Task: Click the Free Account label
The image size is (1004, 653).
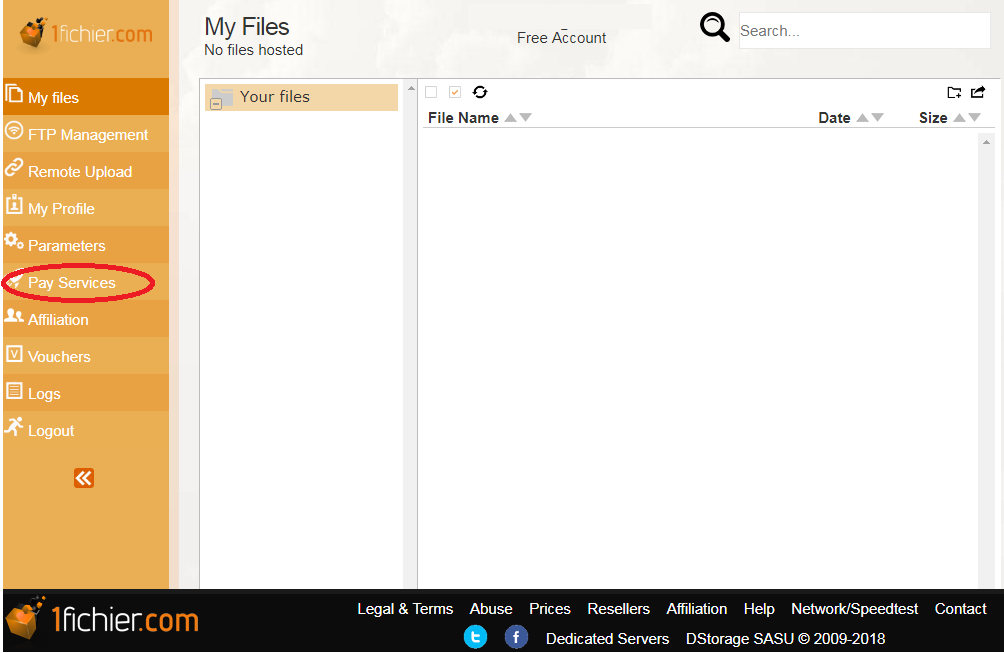Action: click(562, 38)
